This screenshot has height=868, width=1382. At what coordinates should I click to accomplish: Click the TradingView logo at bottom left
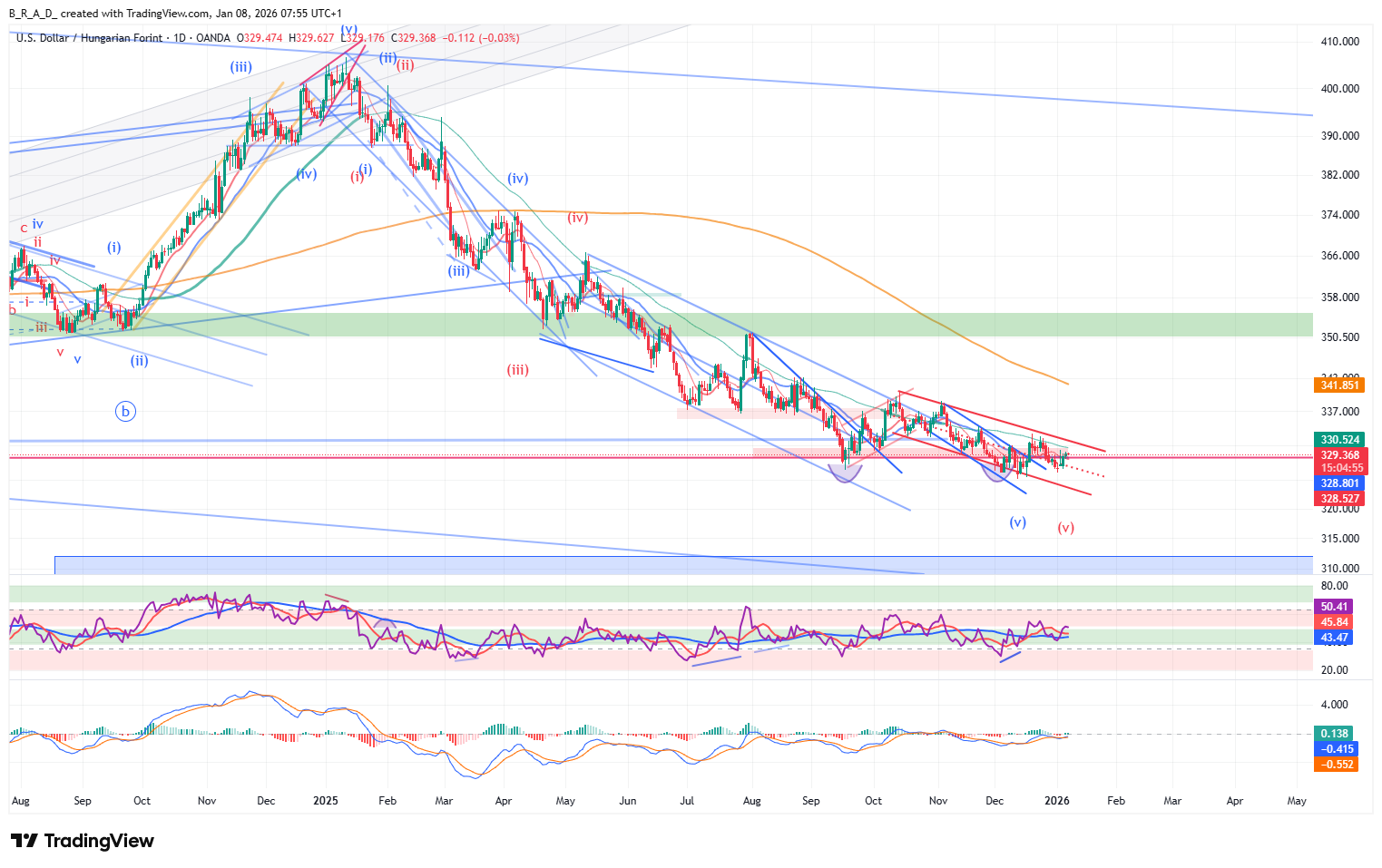tap(83, 841)
